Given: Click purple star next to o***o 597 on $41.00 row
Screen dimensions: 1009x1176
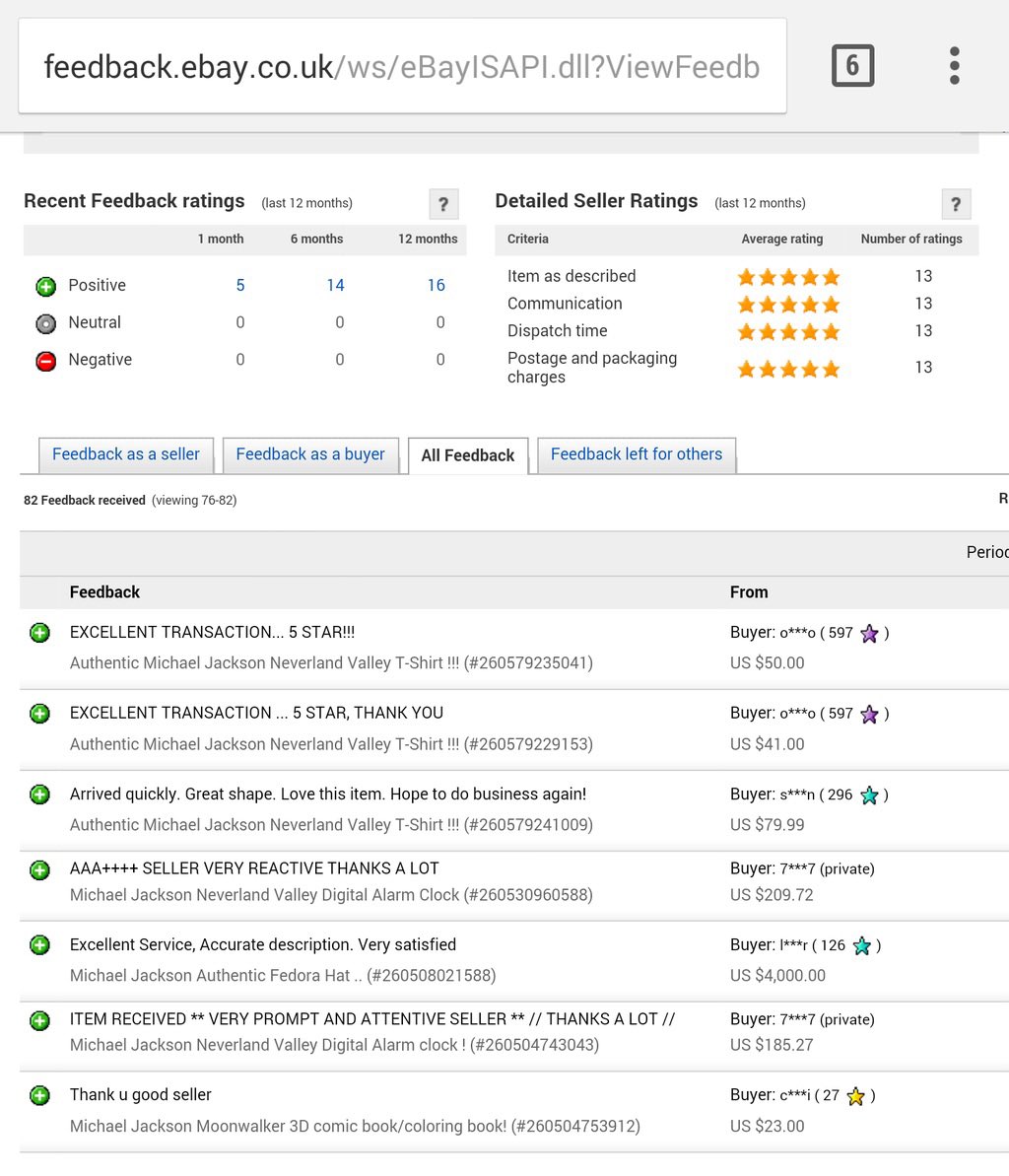Looking at the screenshot, I should pyautogui.click(x=869, y=714).
